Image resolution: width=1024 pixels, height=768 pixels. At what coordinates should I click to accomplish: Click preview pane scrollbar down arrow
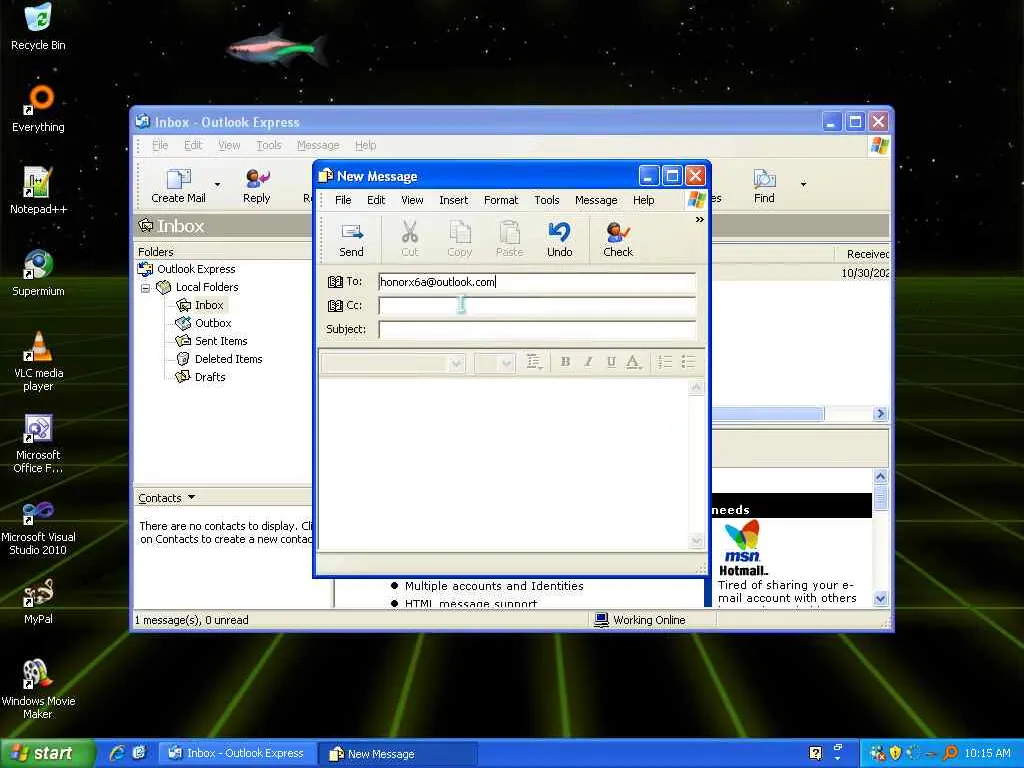(880, 598)
